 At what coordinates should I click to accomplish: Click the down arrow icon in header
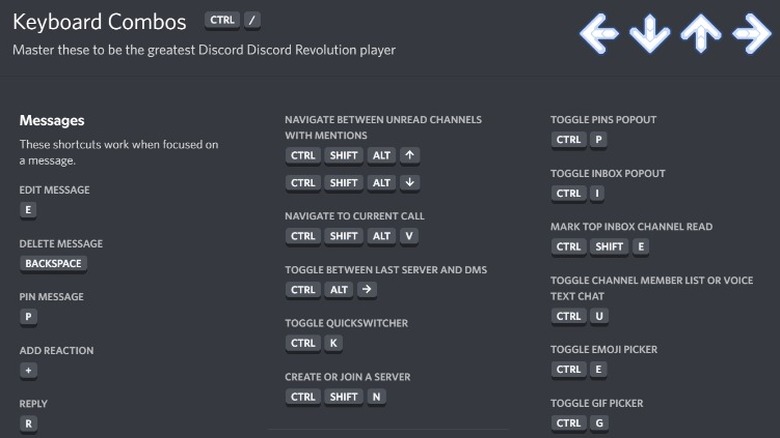650,35
